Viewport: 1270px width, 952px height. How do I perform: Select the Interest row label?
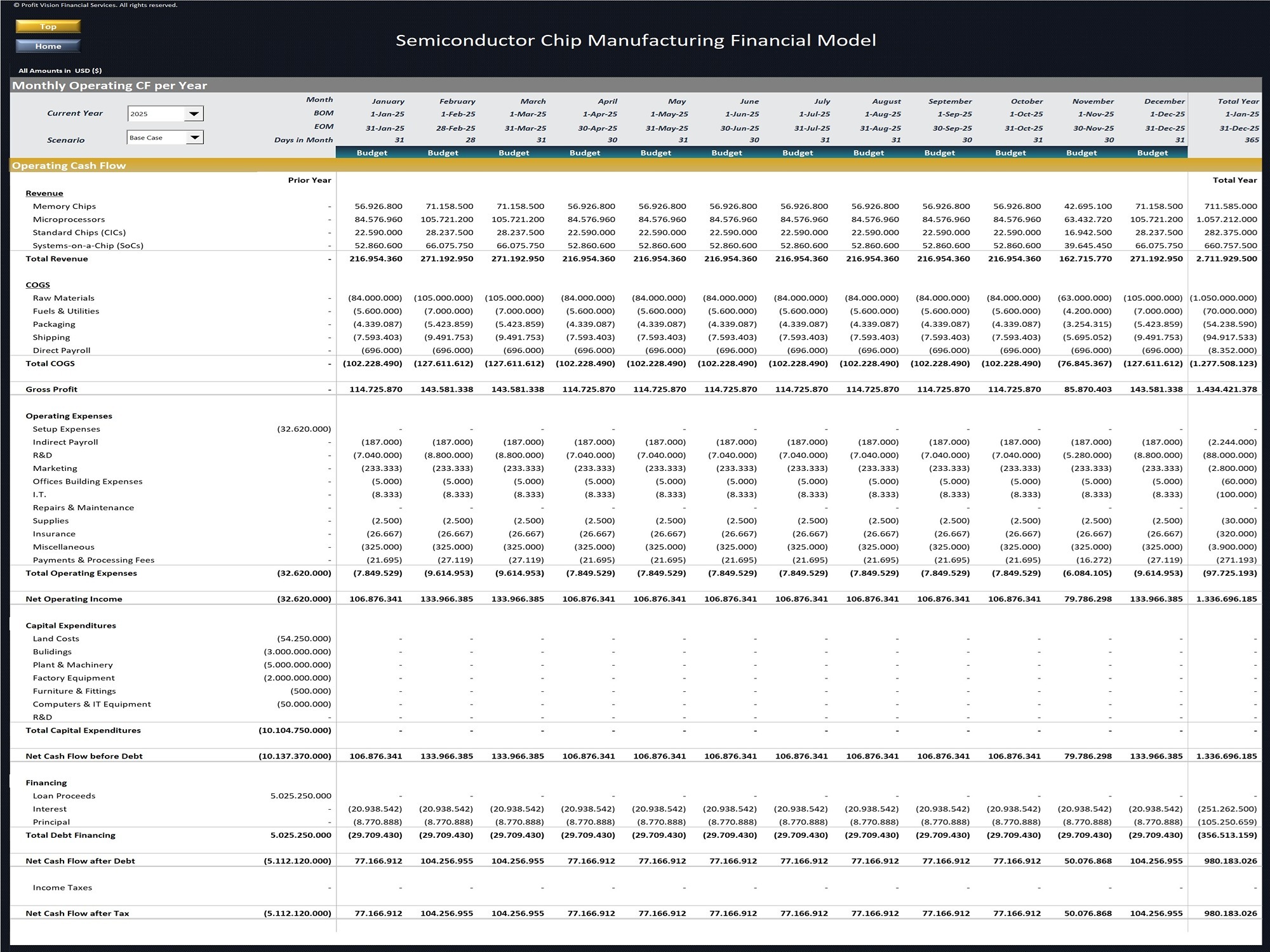point(50,809)
